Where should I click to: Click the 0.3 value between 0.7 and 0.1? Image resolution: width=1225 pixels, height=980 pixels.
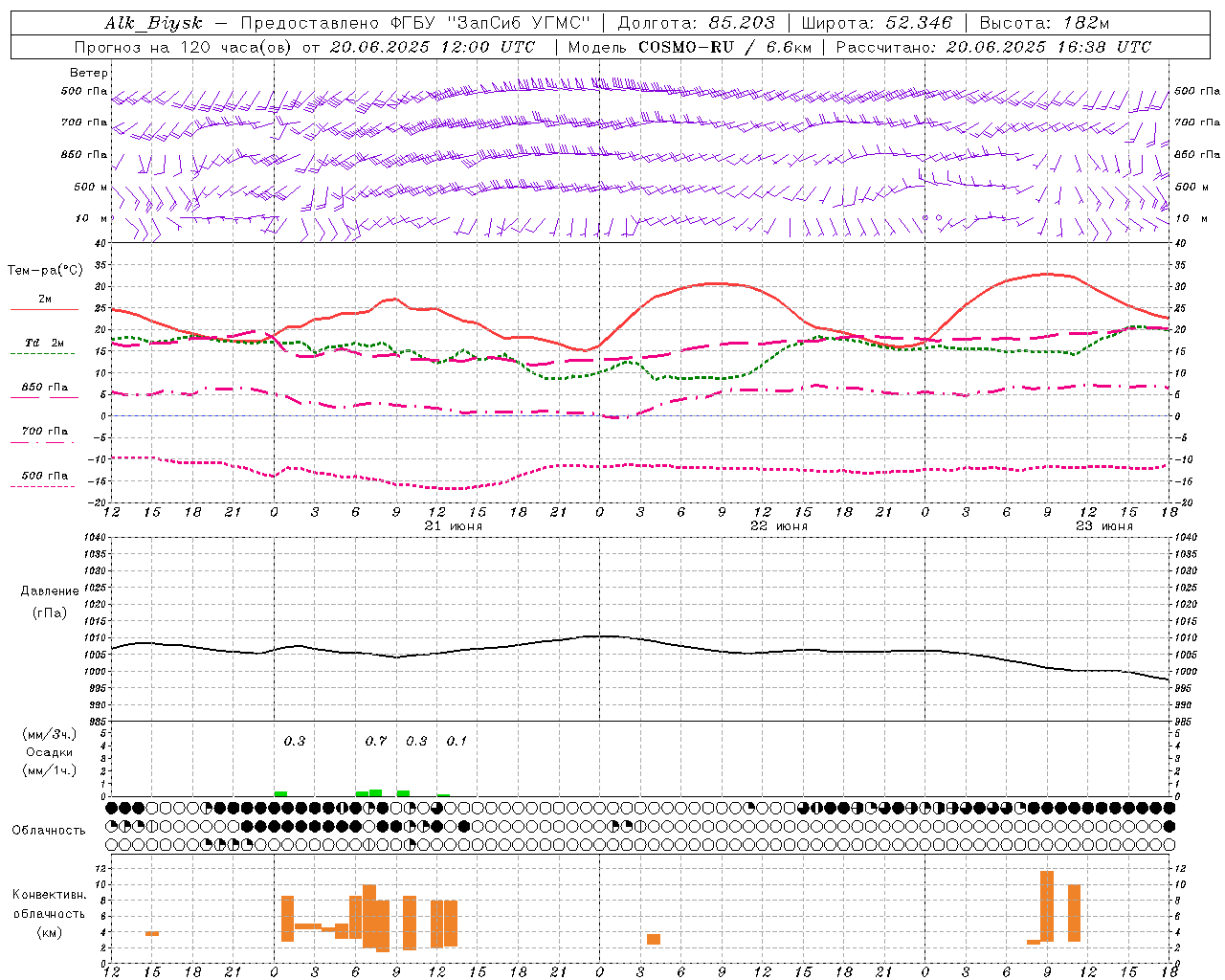pos(416,741)
